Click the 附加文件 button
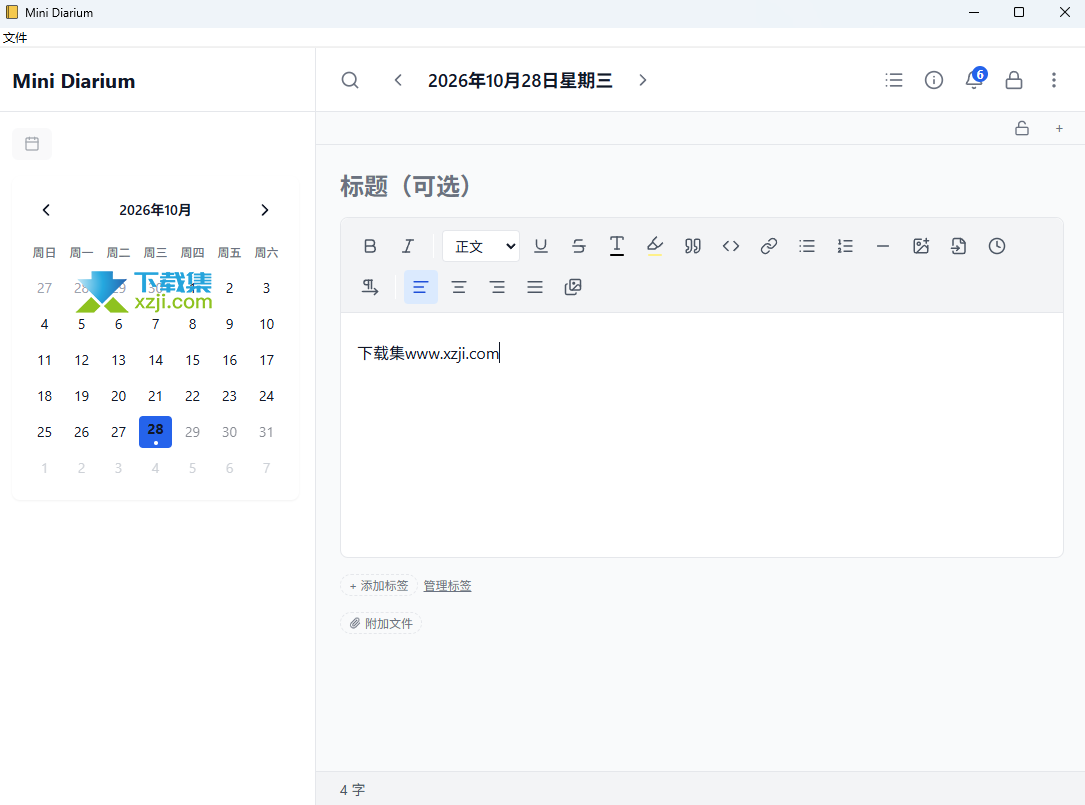The width and height of the screenshot is (1085, 805). pyautogui.click(x=381, y=623)
